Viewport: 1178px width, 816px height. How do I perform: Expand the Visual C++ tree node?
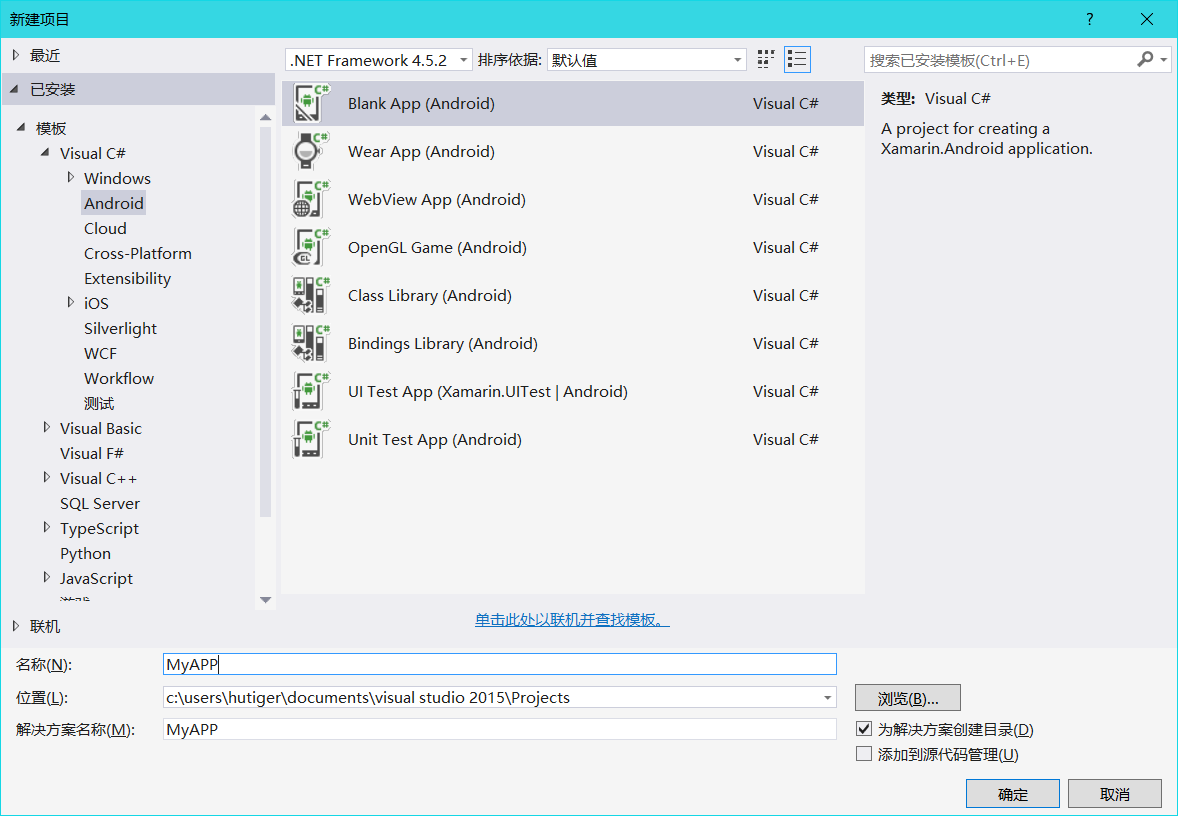47,477
